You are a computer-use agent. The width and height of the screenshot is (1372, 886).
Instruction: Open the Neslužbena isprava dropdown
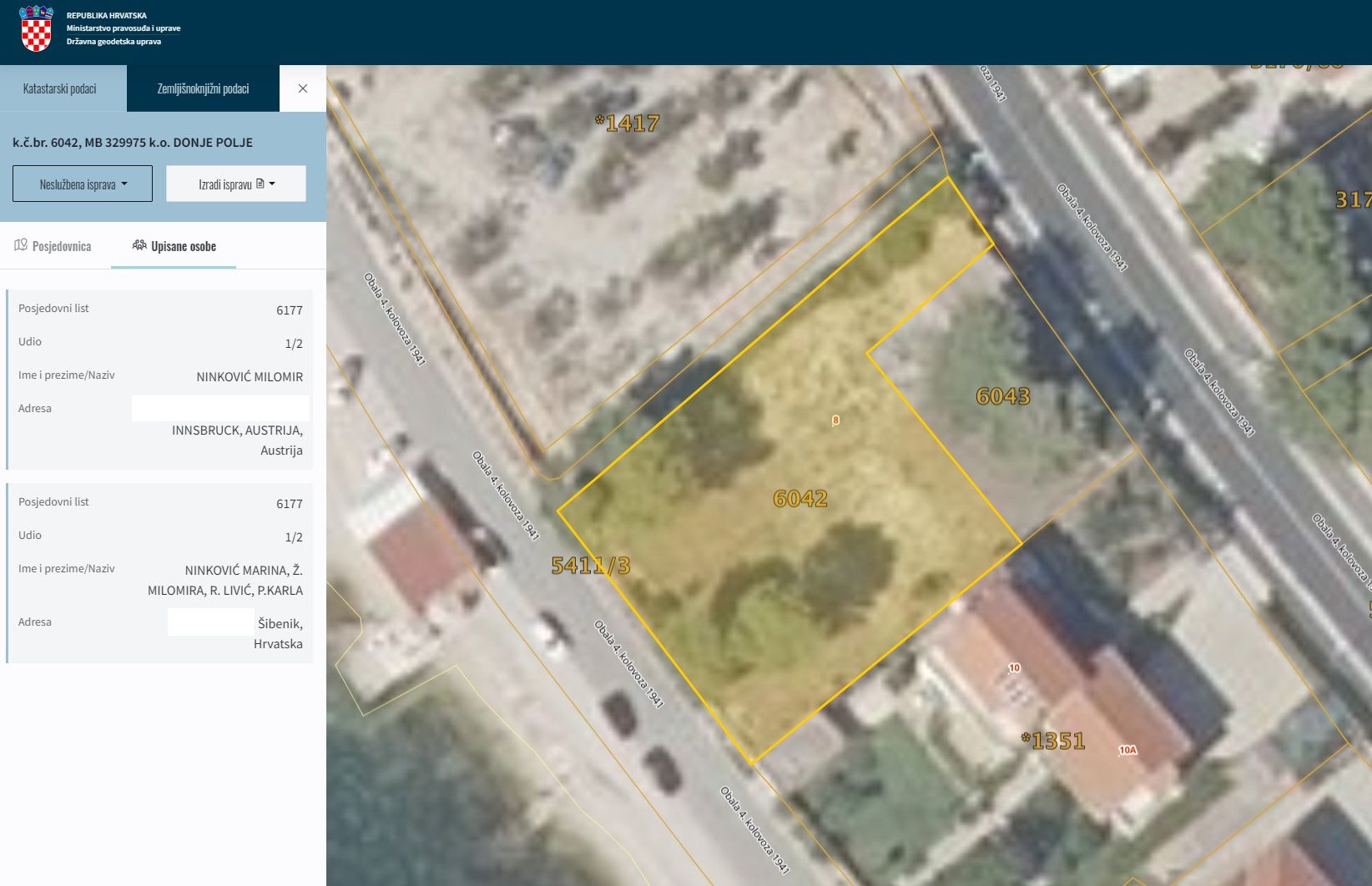coord(83,184)
